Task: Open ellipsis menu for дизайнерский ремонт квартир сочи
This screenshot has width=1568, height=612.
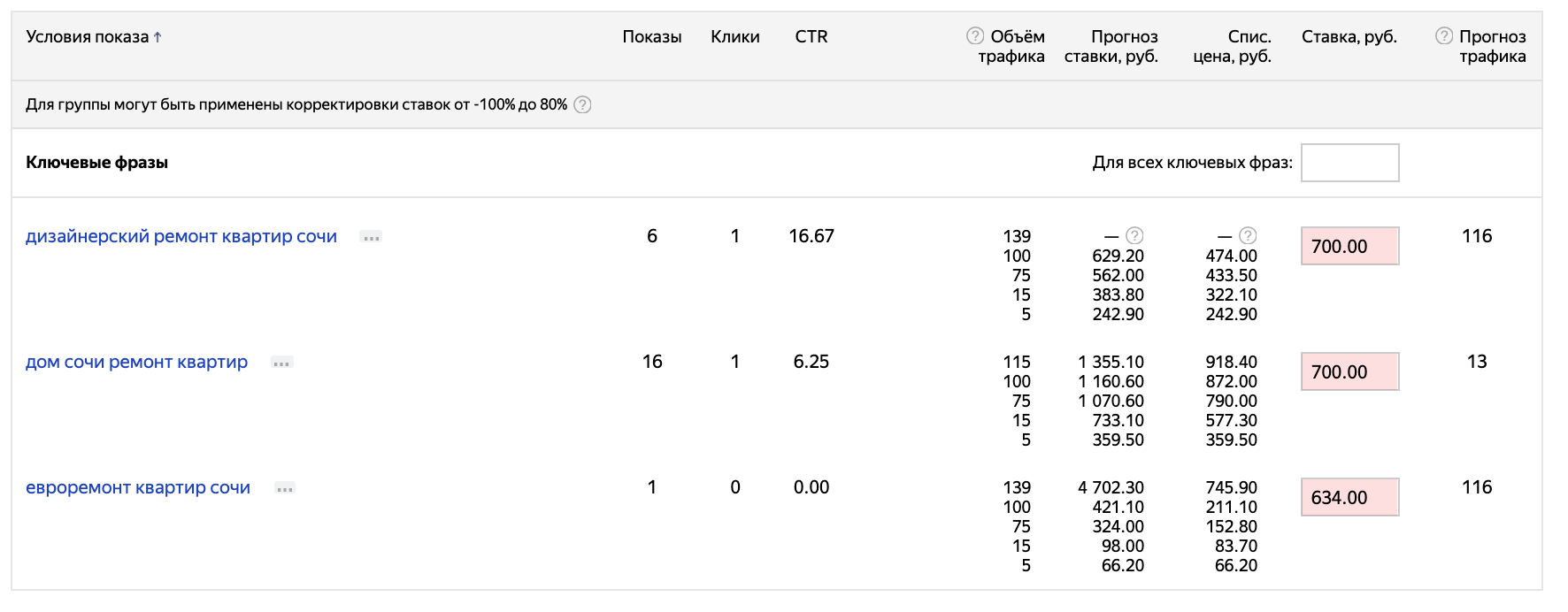Action: pos(371,237)
